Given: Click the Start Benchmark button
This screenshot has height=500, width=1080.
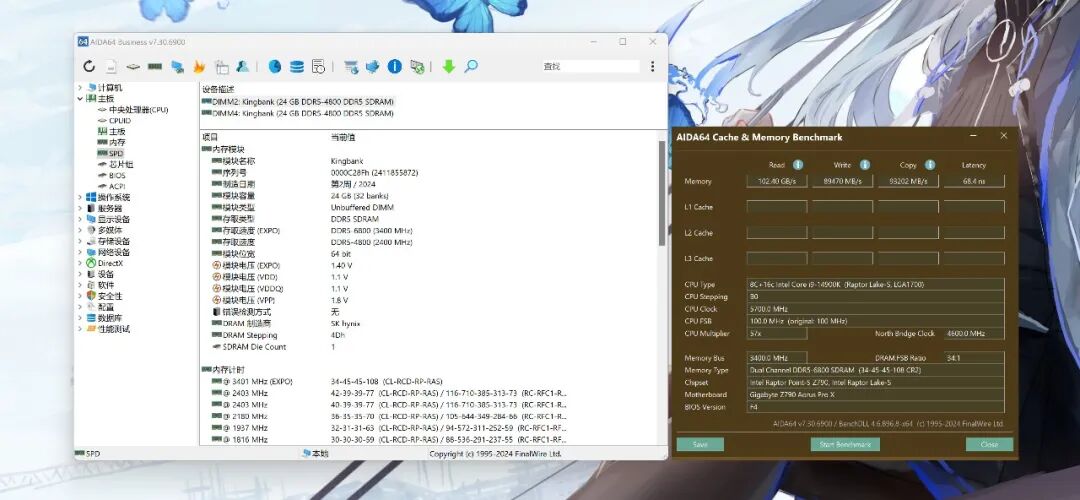Looking at the screenshot, I should tap(845, 445).
